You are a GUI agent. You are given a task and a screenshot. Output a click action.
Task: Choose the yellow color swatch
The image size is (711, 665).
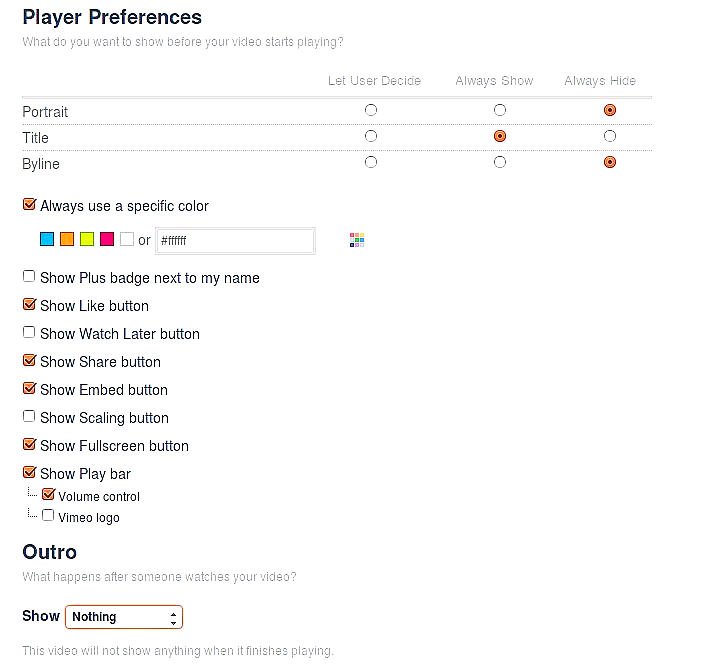(87, 240)
